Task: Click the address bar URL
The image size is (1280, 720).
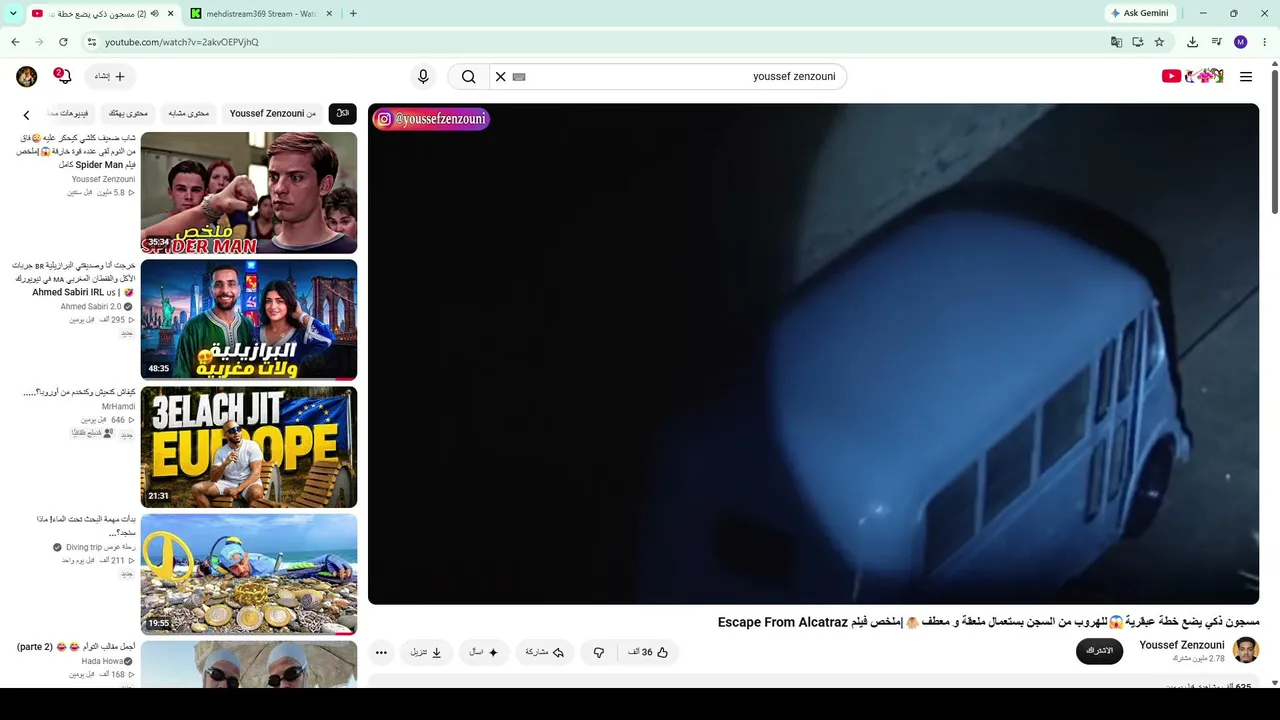Action: pos(182,42)
